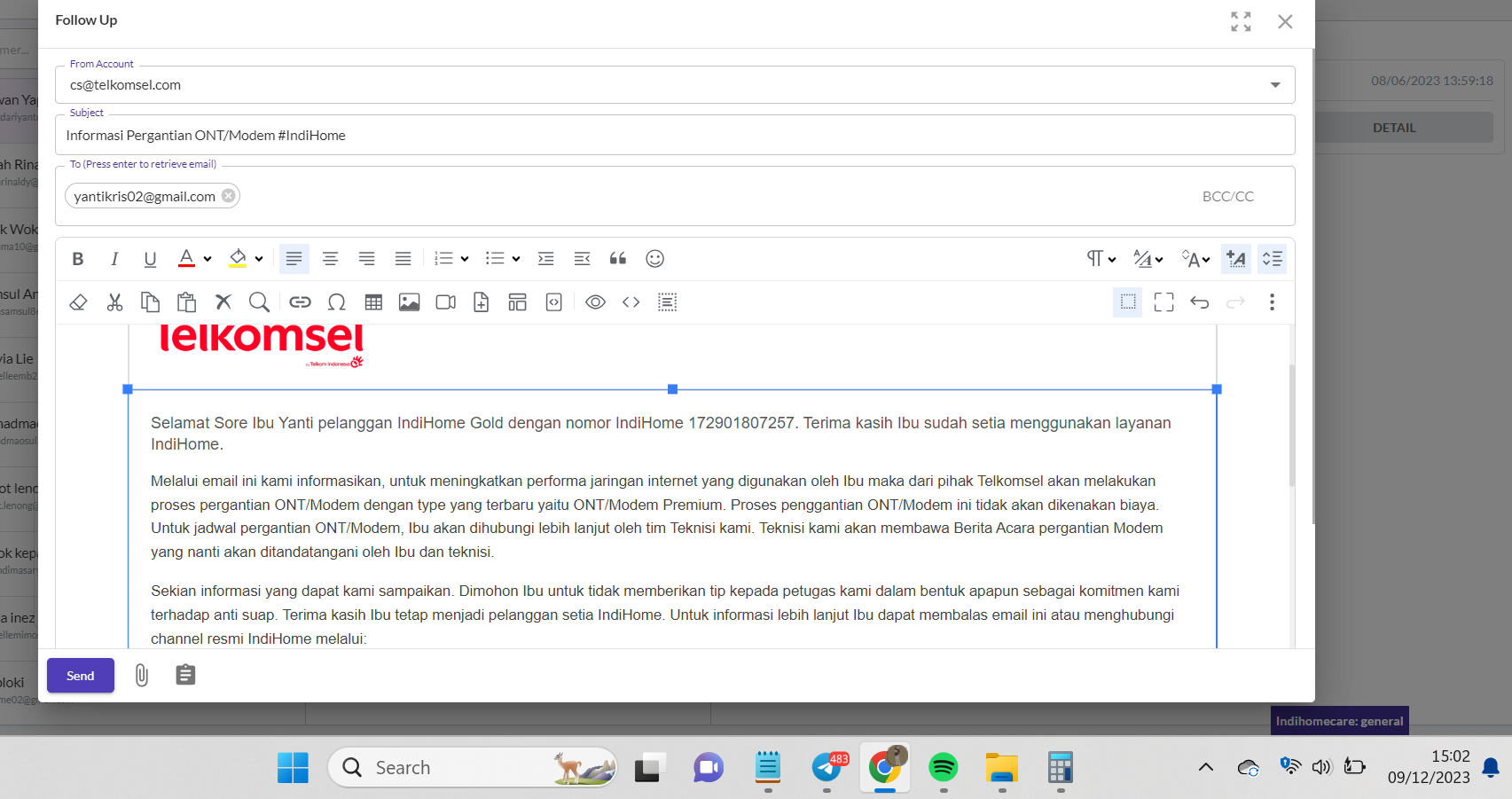Insert numbered list

[x=443, y=259]
